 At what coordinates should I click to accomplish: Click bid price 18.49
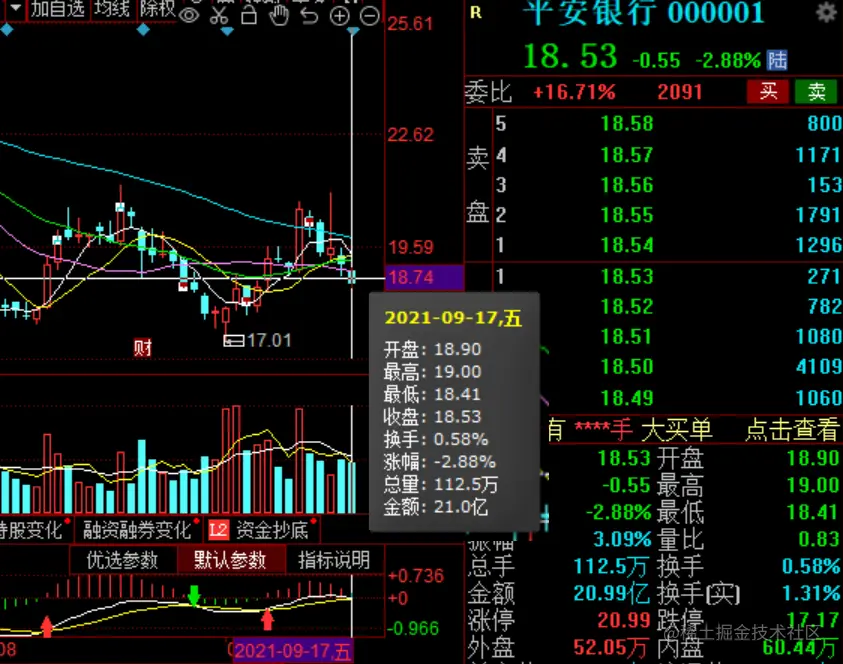coord(626,398)
